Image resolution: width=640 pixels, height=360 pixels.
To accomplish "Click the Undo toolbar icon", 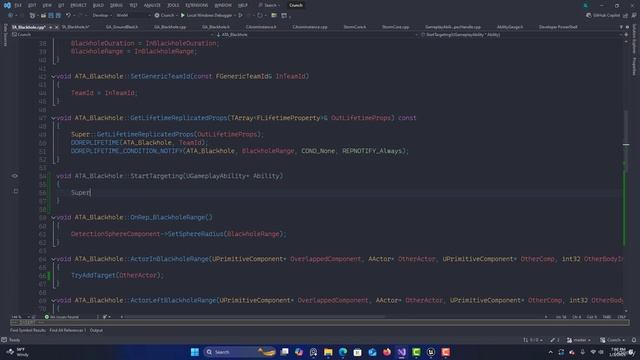I will (x=68, y=16).
